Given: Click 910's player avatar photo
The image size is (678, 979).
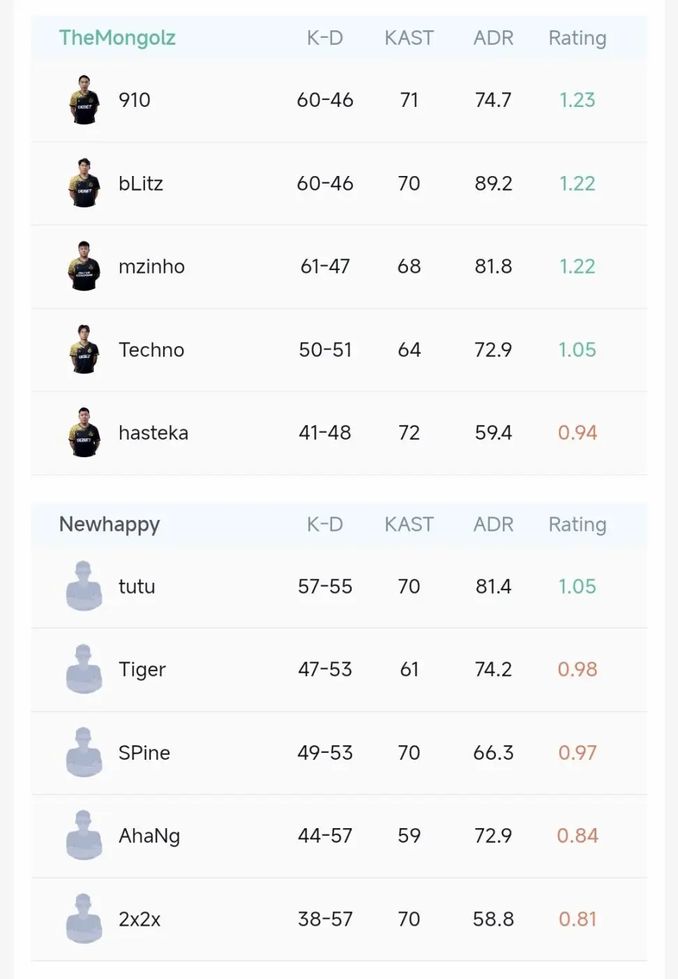Looking at the screenshot, I should pos(85,100).
